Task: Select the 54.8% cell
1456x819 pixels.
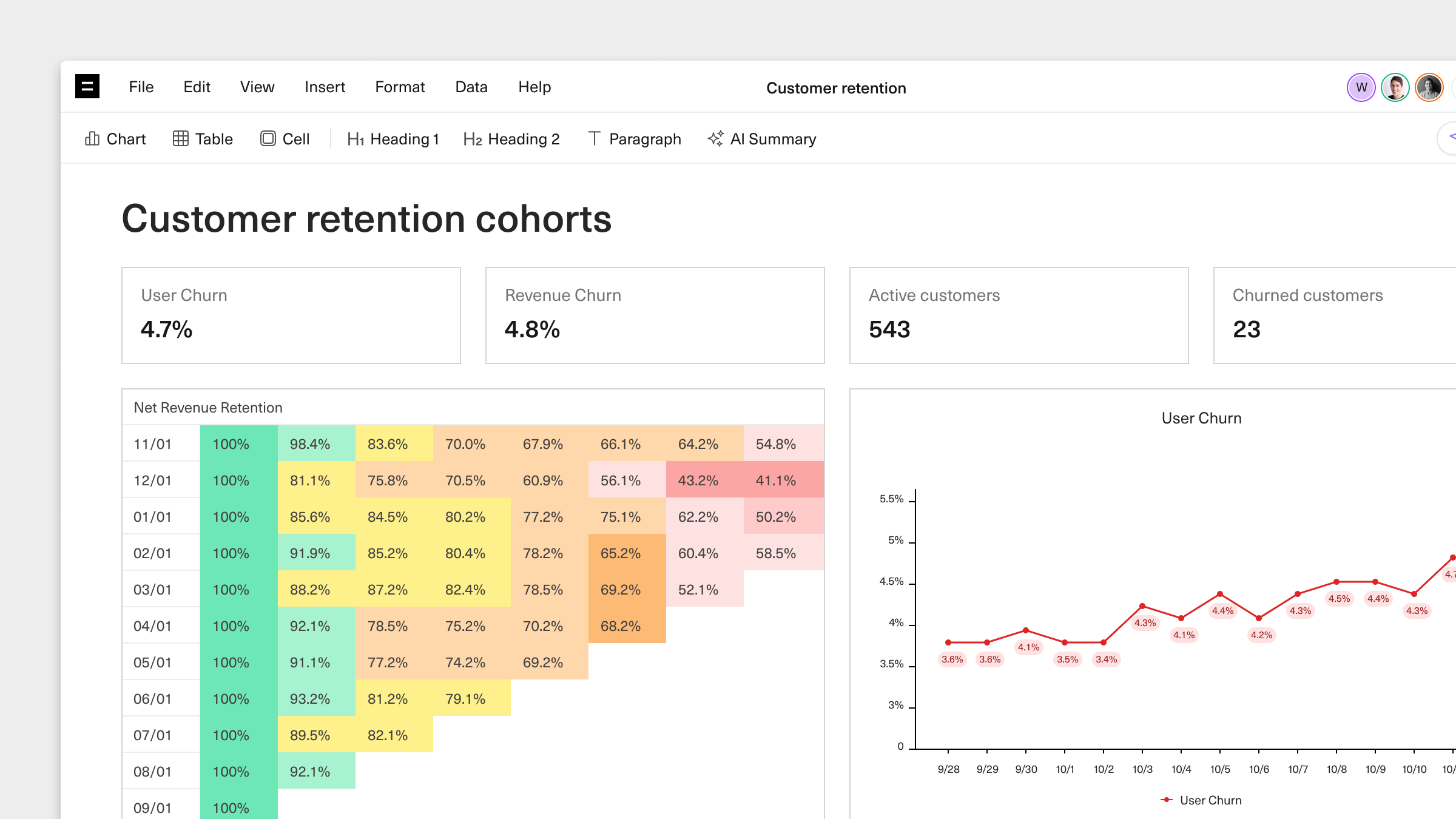Action: point(783,443)
